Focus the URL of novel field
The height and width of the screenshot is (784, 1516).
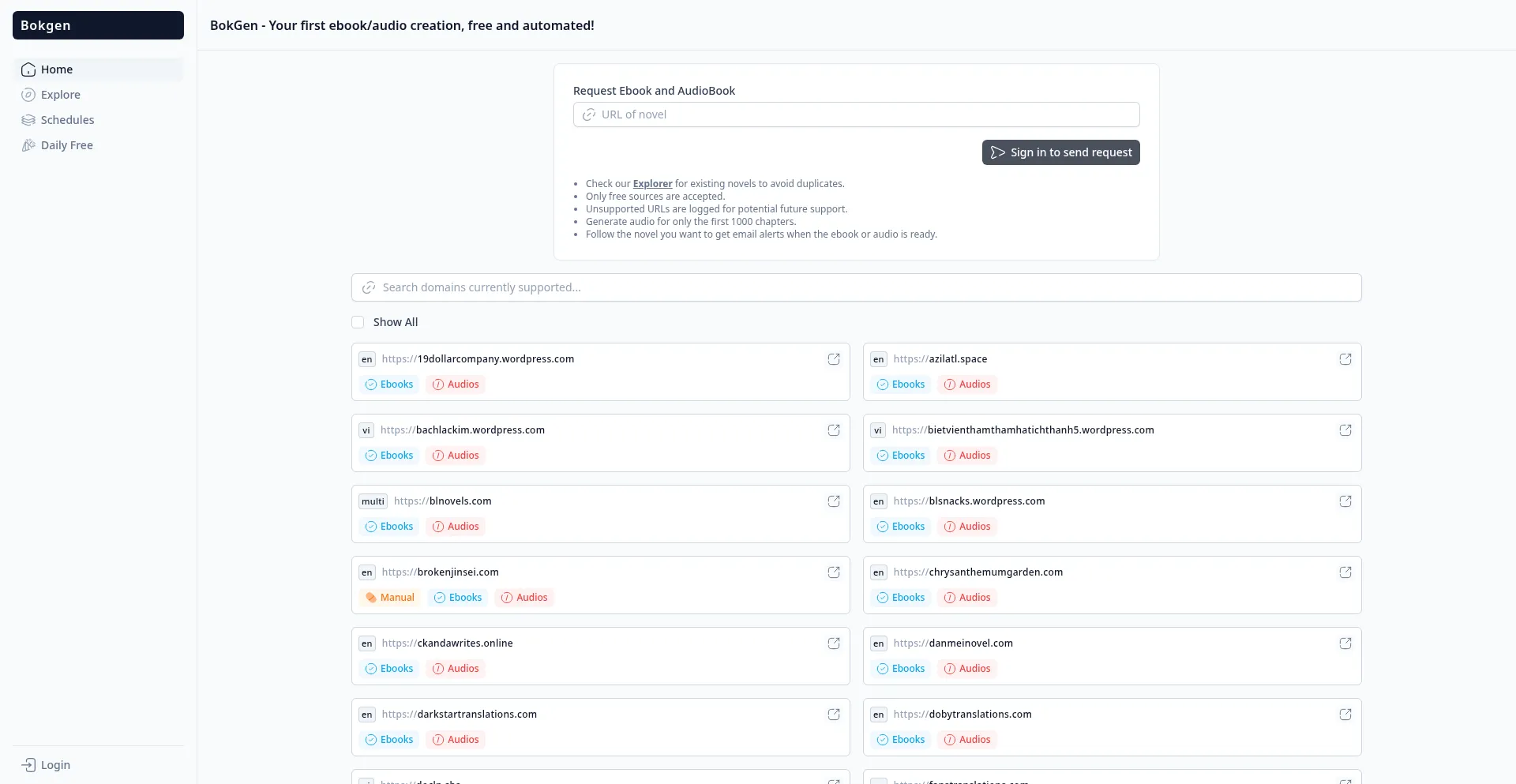coord(856,114)
